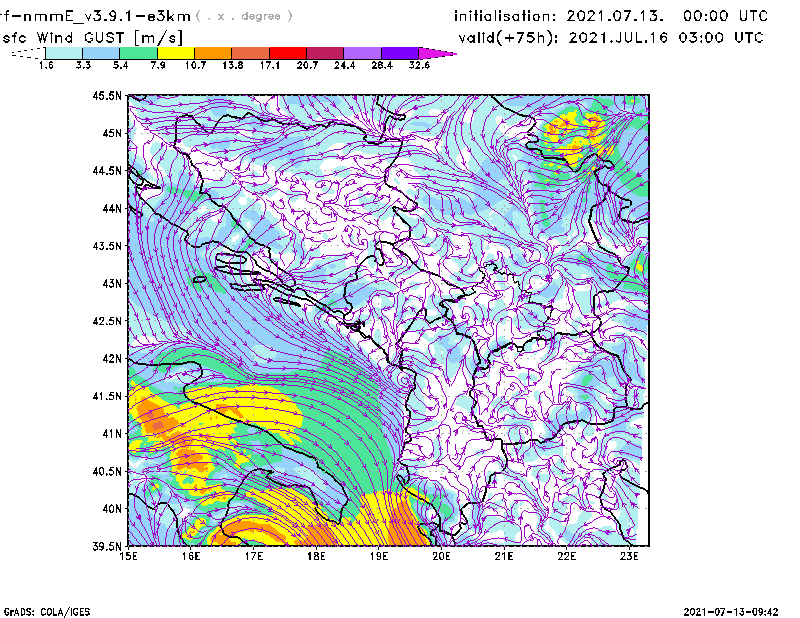This screenshot has width=800, height=618.
Task: Click the legend value 1.6
Action: 46,65
